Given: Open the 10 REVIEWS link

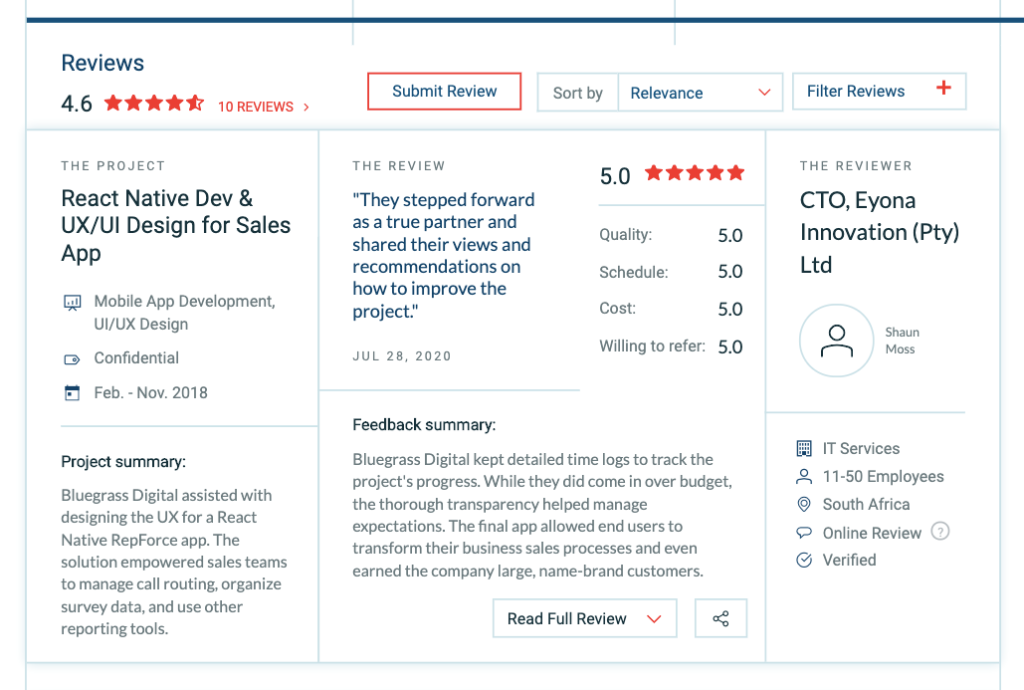Looking at the screenshot, I should 255,107.
